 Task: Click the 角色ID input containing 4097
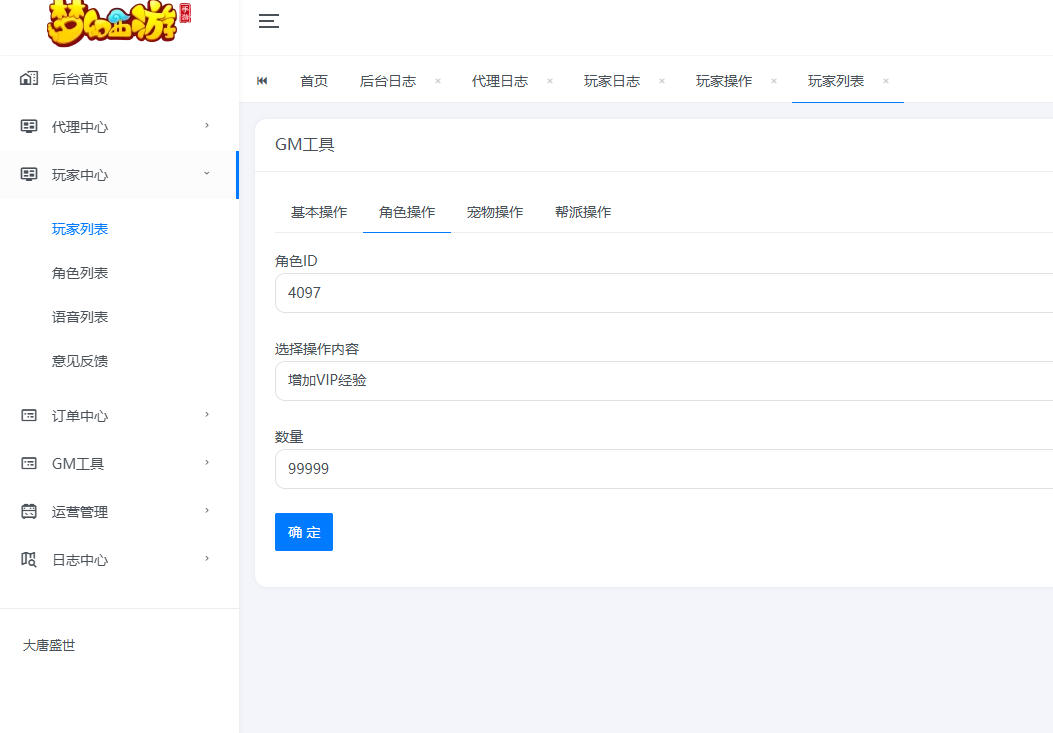(x=660, y=293)
